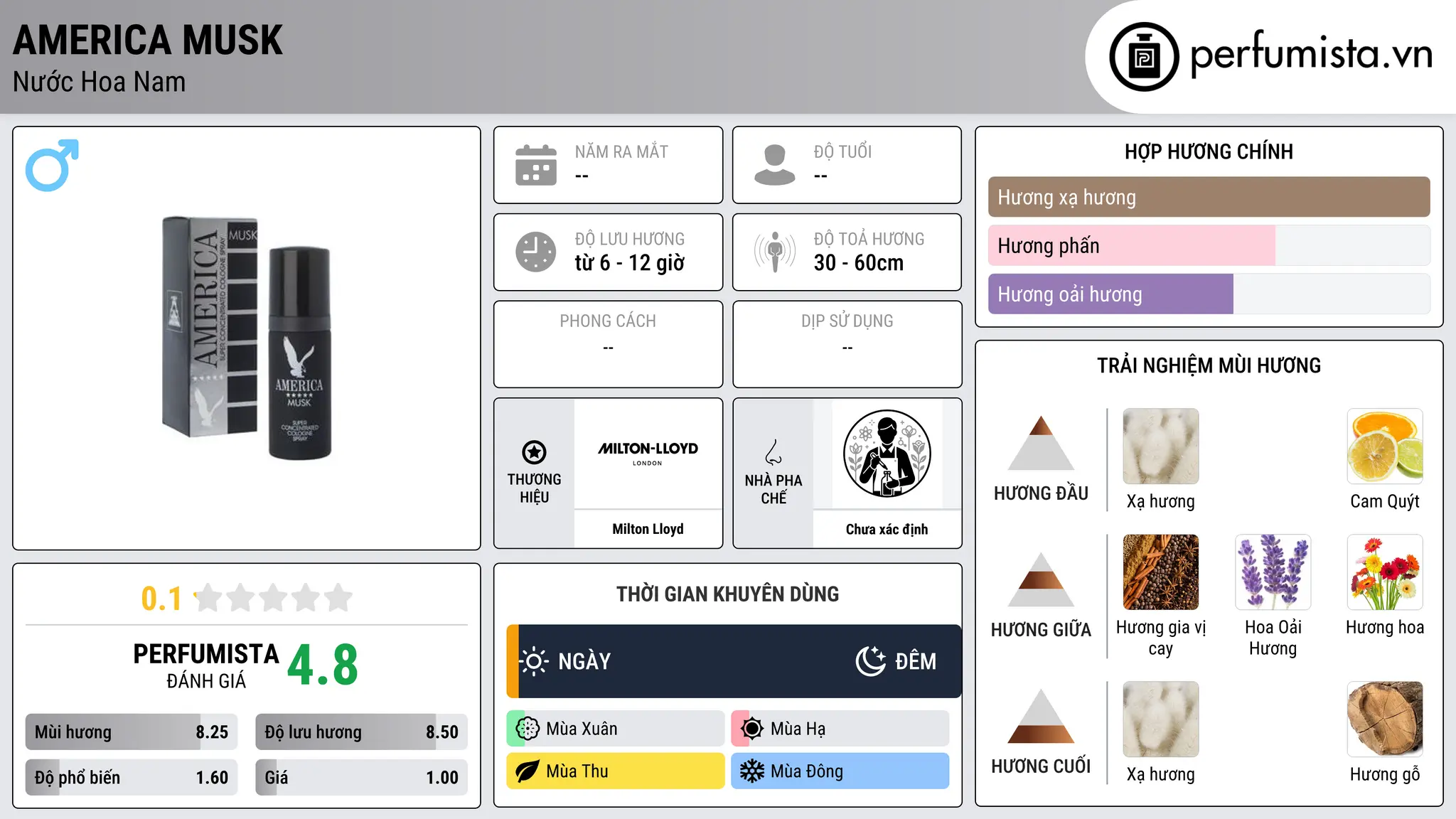Click the Hương giữa pyramid icon
Image resolution: width=1456 pixels, height=819 pixels.
(x=1041, y=579)
